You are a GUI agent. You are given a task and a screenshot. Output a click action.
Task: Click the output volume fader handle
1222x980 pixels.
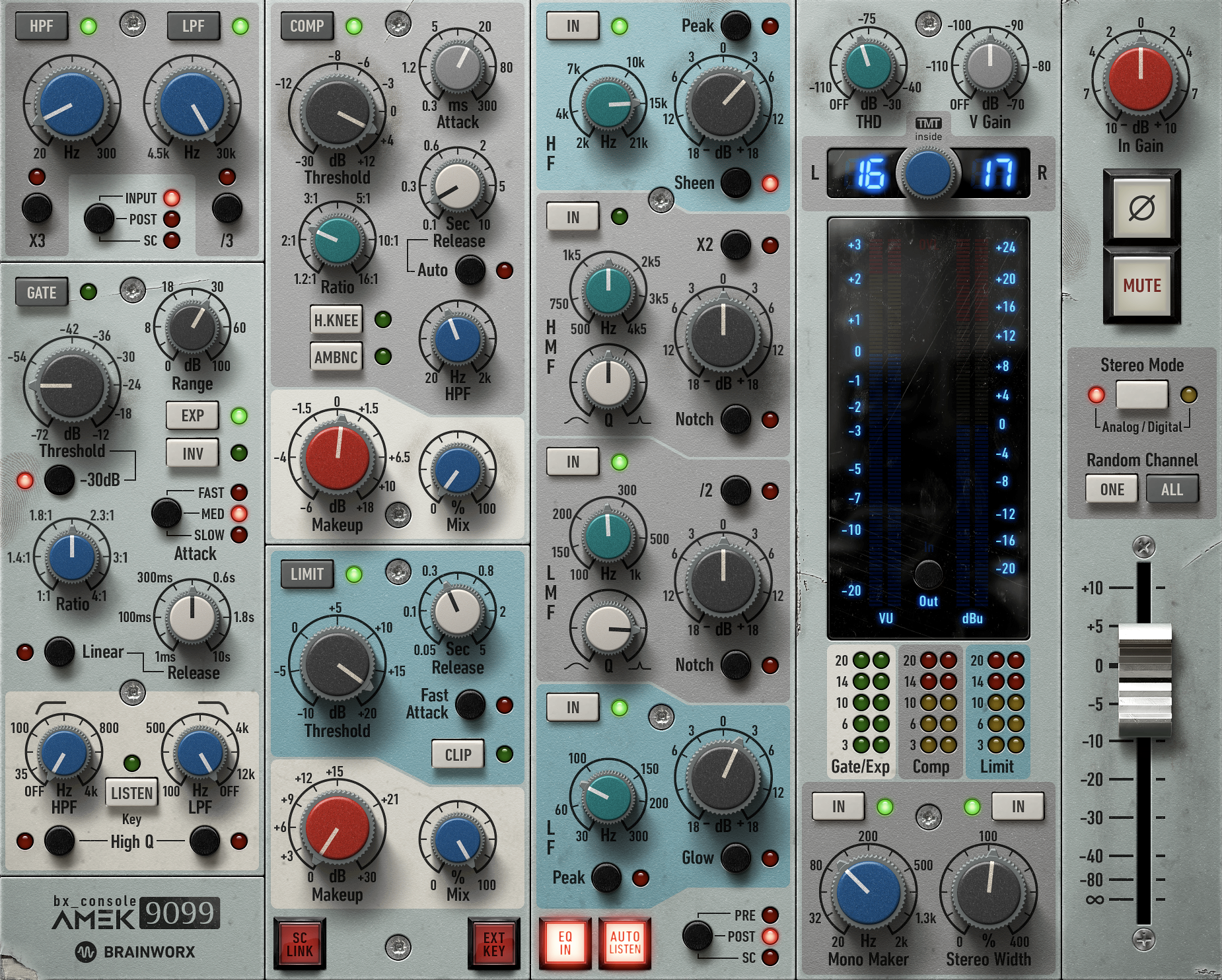[x=1144, y=680]
